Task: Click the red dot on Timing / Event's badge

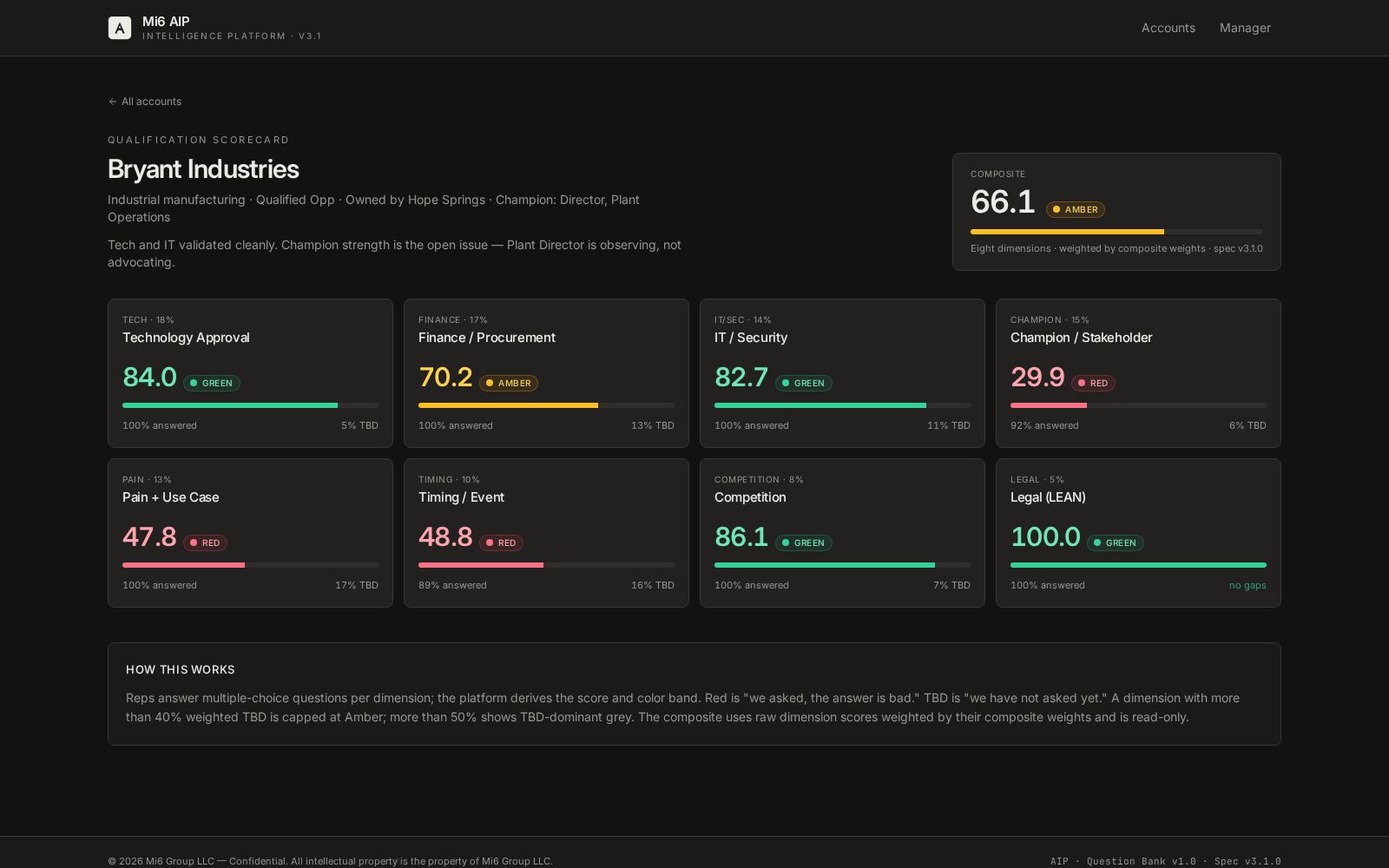Action: [489, 542]
